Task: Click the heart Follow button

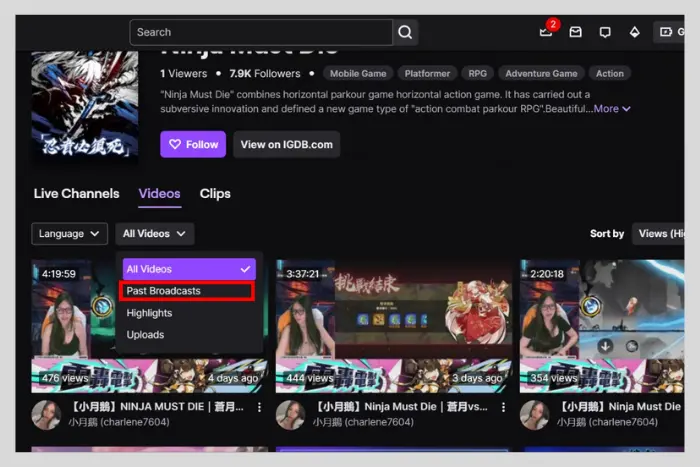Action: pyautogui.click(x=193, y=144)
